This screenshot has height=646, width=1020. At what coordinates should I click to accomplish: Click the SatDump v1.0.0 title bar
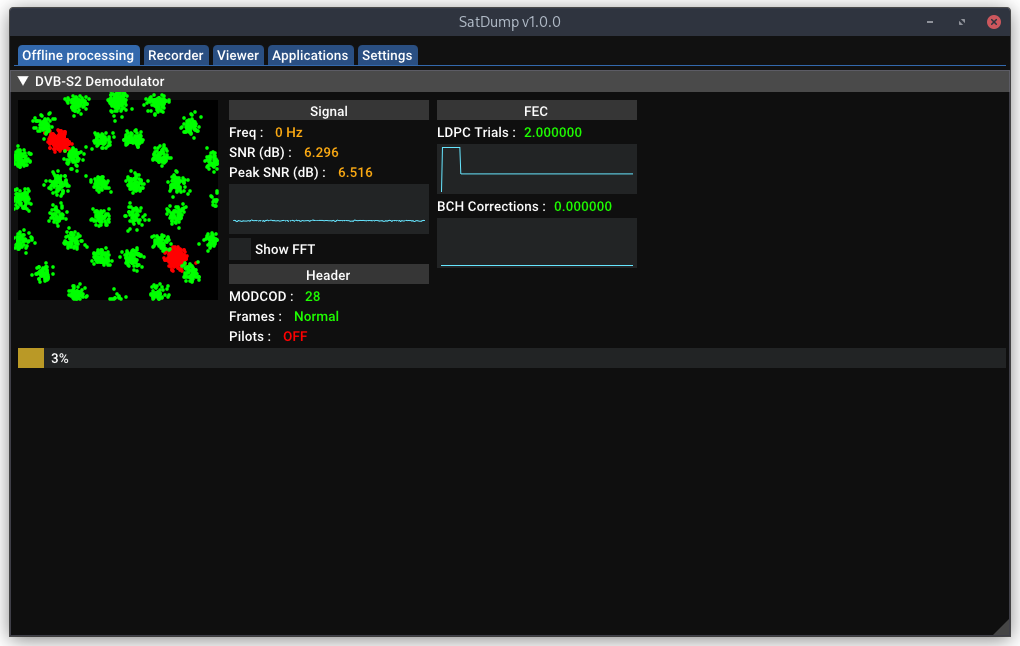click(509, 21)
